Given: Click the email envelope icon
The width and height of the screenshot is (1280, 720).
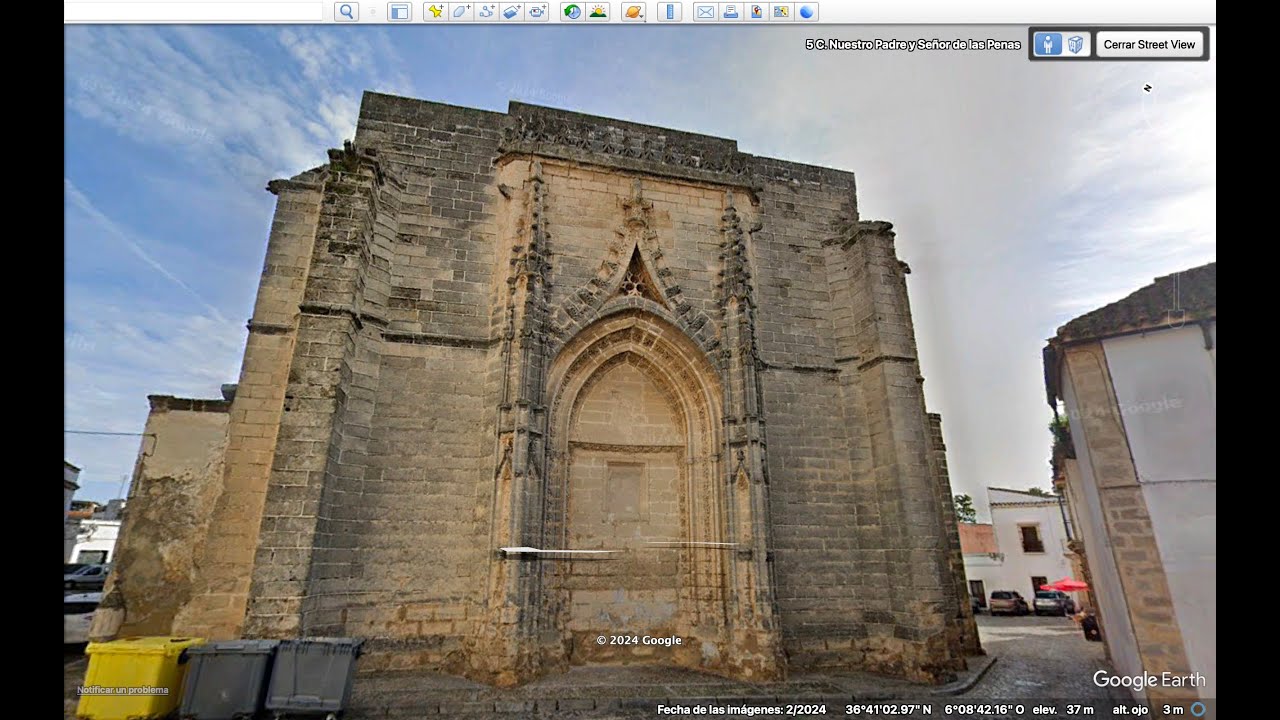Looking at the screenshot, I should pyautogui.click(x=705, y=12).
